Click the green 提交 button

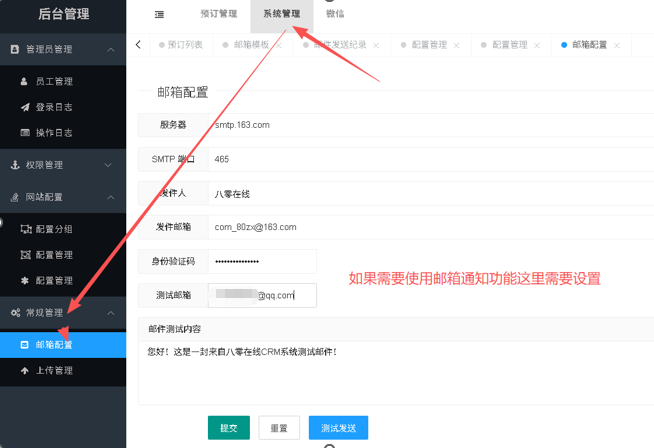pyautogui.click(x=228, y=428)
